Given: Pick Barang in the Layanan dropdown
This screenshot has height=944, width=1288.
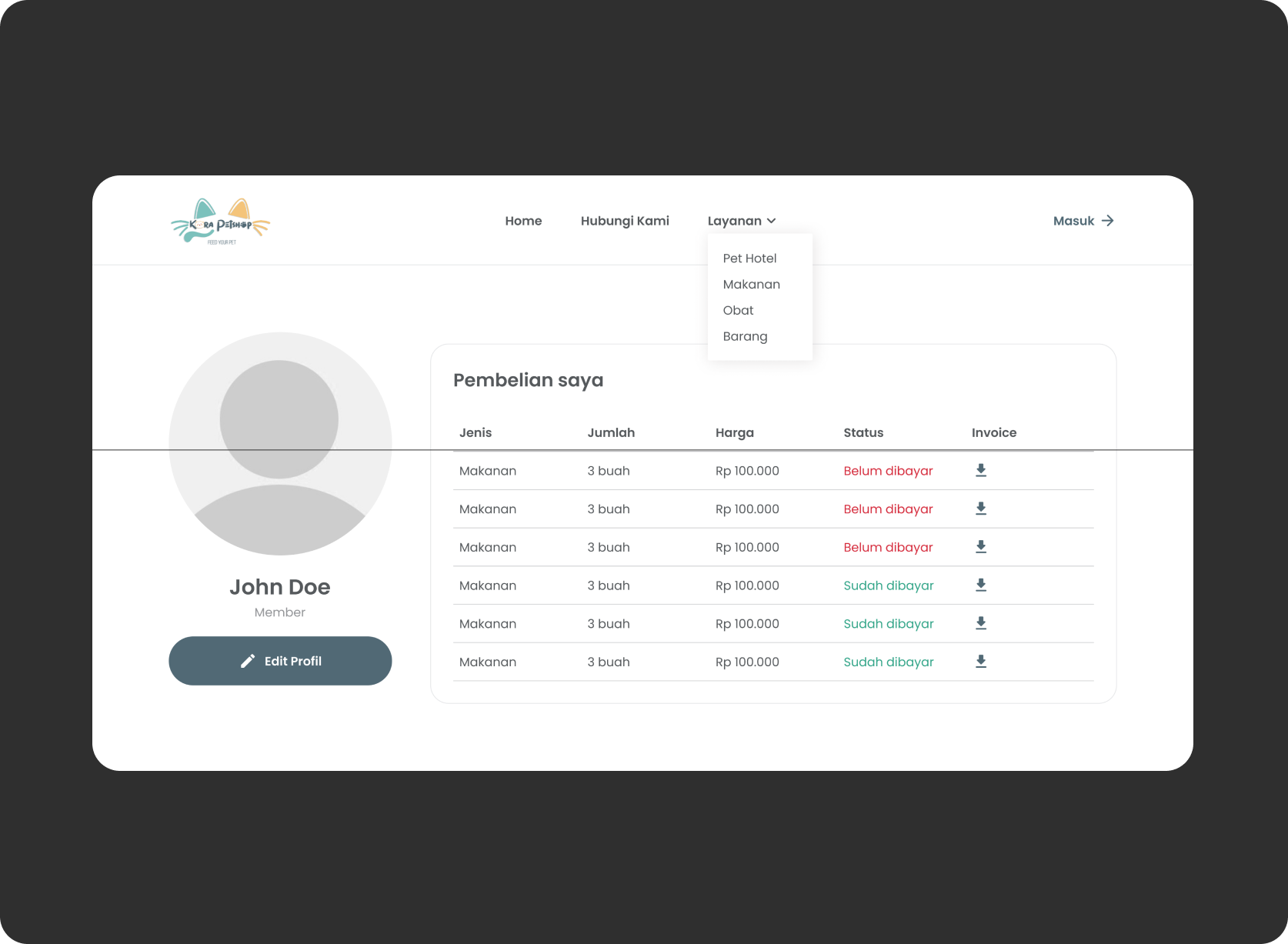Looking at the screenshot, I should (x=745, y=336).
